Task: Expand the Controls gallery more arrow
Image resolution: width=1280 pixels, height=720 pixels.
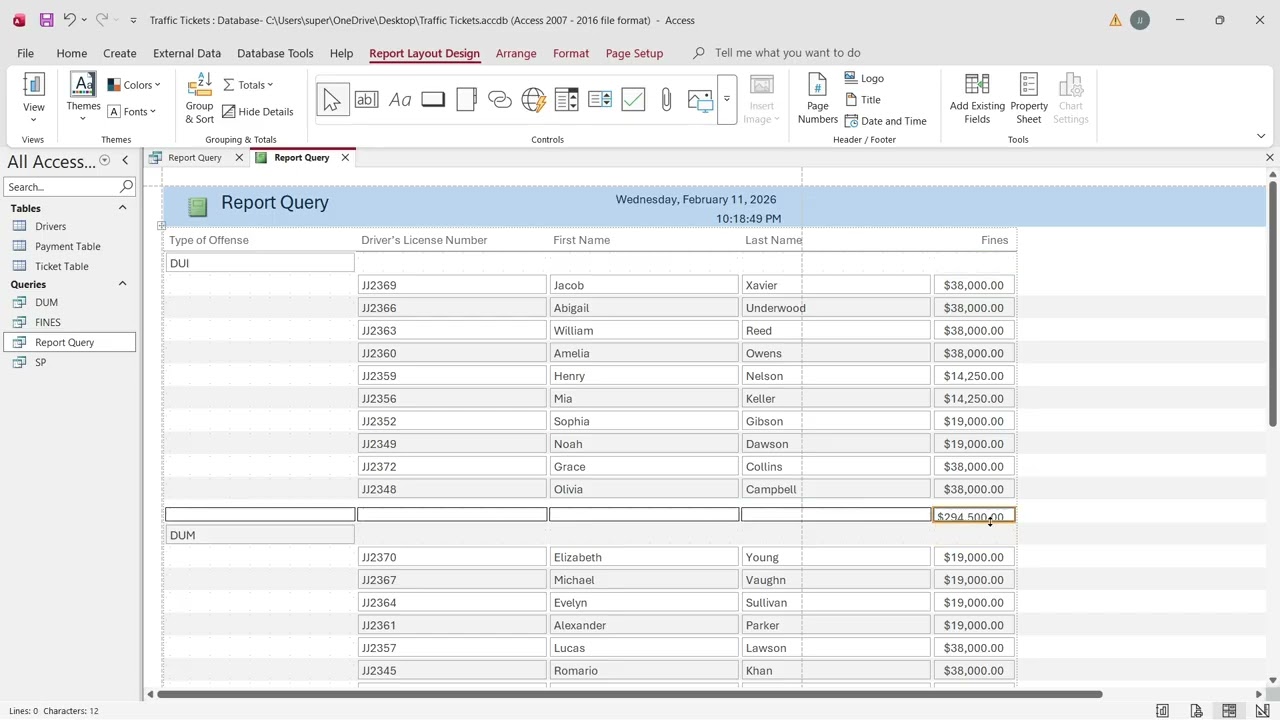Action: (x=727, y=100)
